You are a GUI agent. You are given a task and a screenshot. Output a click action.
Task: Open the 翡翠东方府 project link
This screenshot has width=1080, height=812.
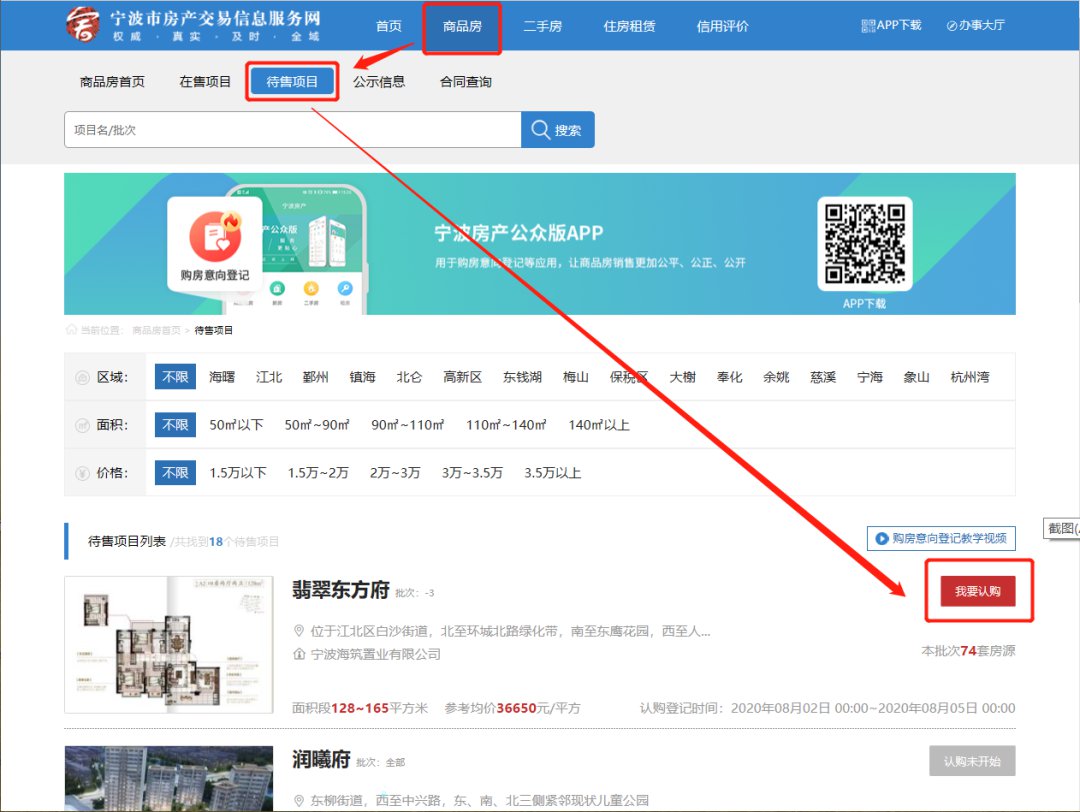[340, 590]
